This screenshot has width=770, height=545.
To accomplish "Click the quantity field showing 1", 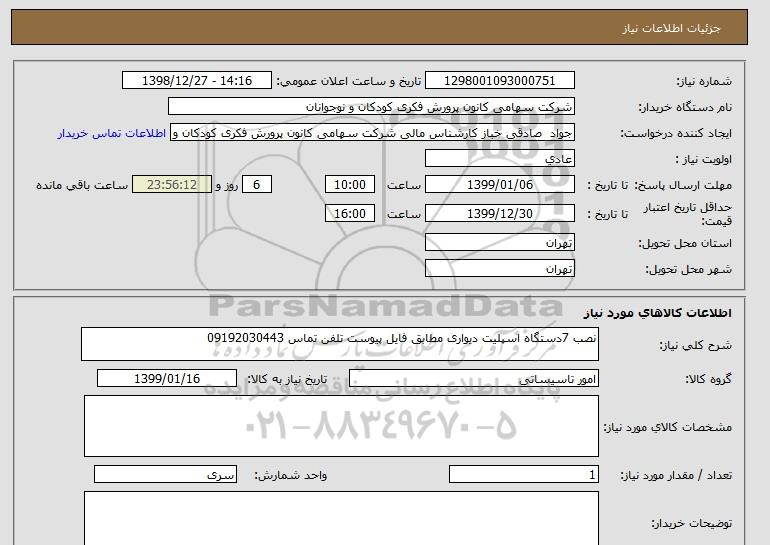I will [x=523, y=475].
